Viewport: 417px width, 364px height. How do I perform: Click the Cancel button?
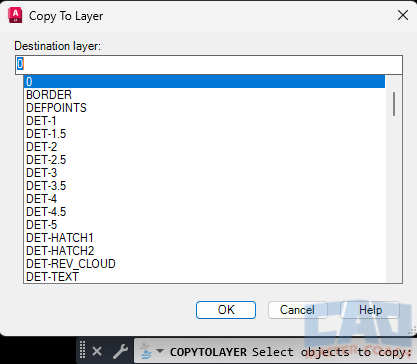[x=297, y=310]
